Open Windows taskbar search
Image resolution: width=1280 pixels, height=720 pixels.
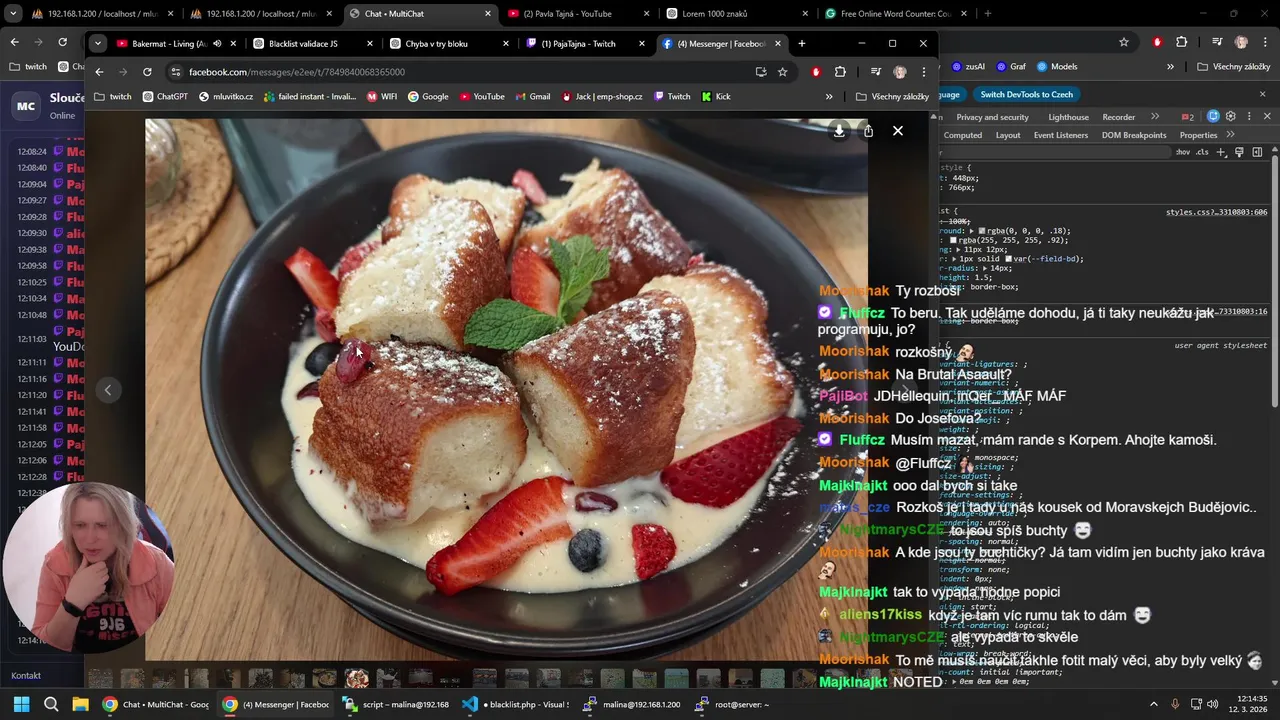coord(51,704)
